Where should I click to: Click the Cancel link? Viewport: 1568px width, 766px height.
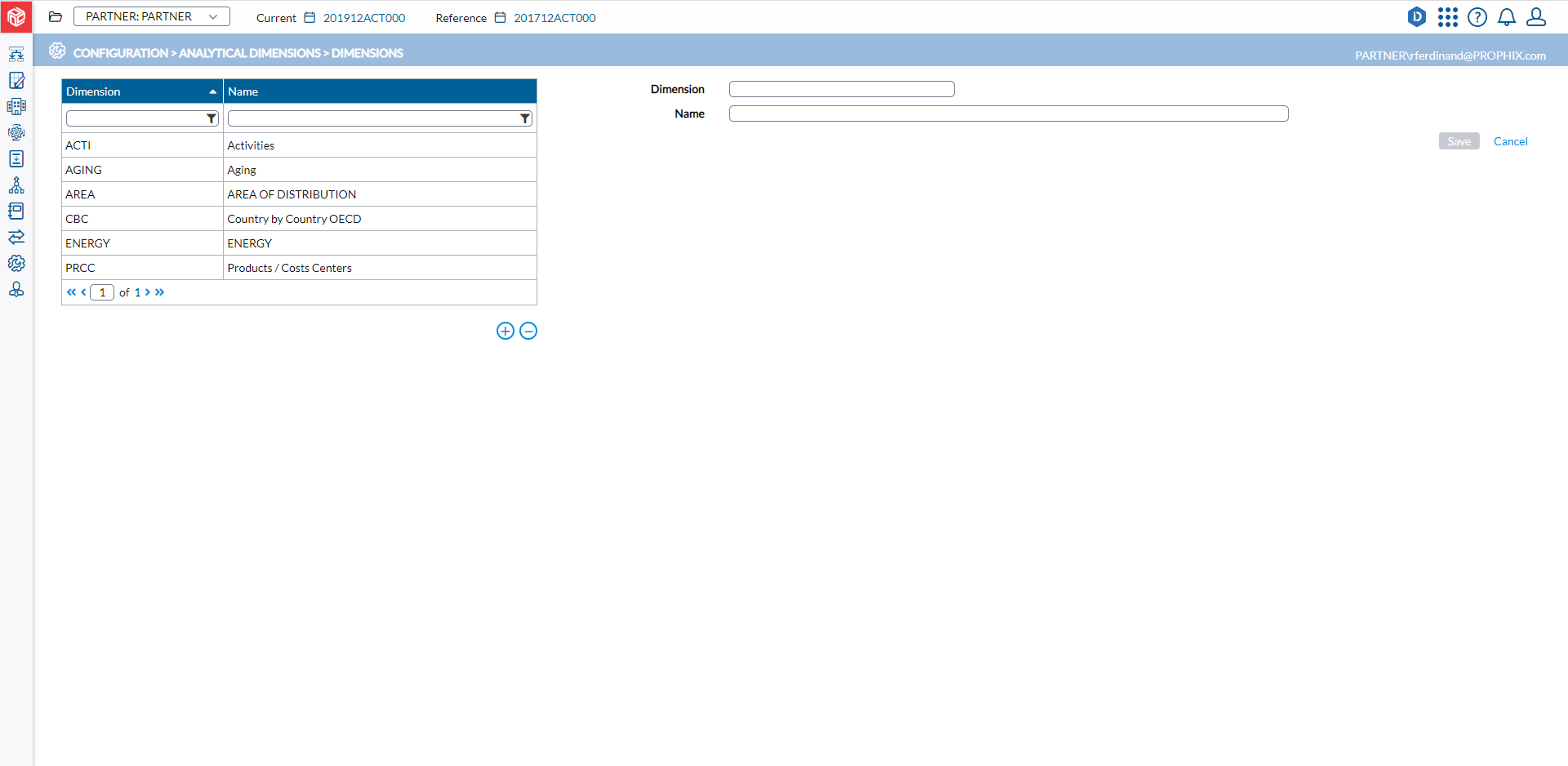(x=1510, y=141)
